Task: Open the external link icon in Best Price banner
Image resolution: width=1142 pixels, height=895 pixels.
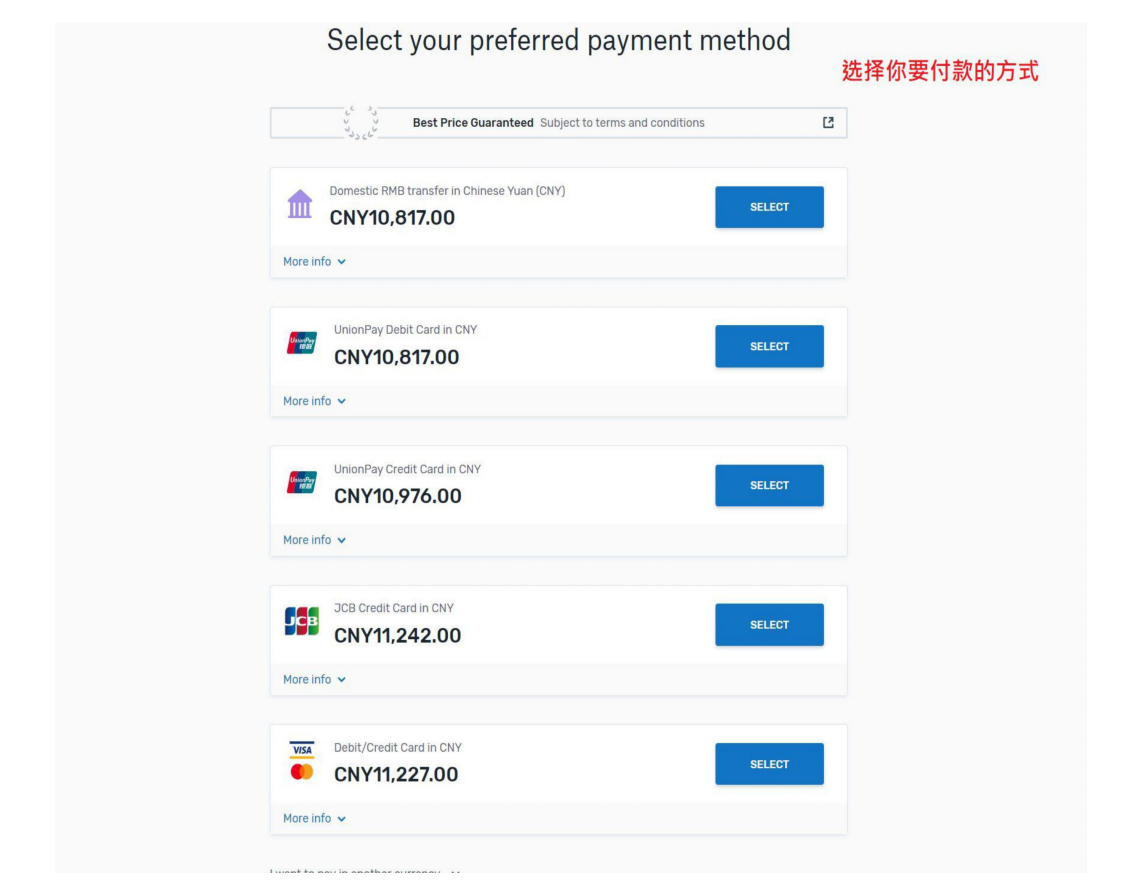Action: tap(828, 122)
